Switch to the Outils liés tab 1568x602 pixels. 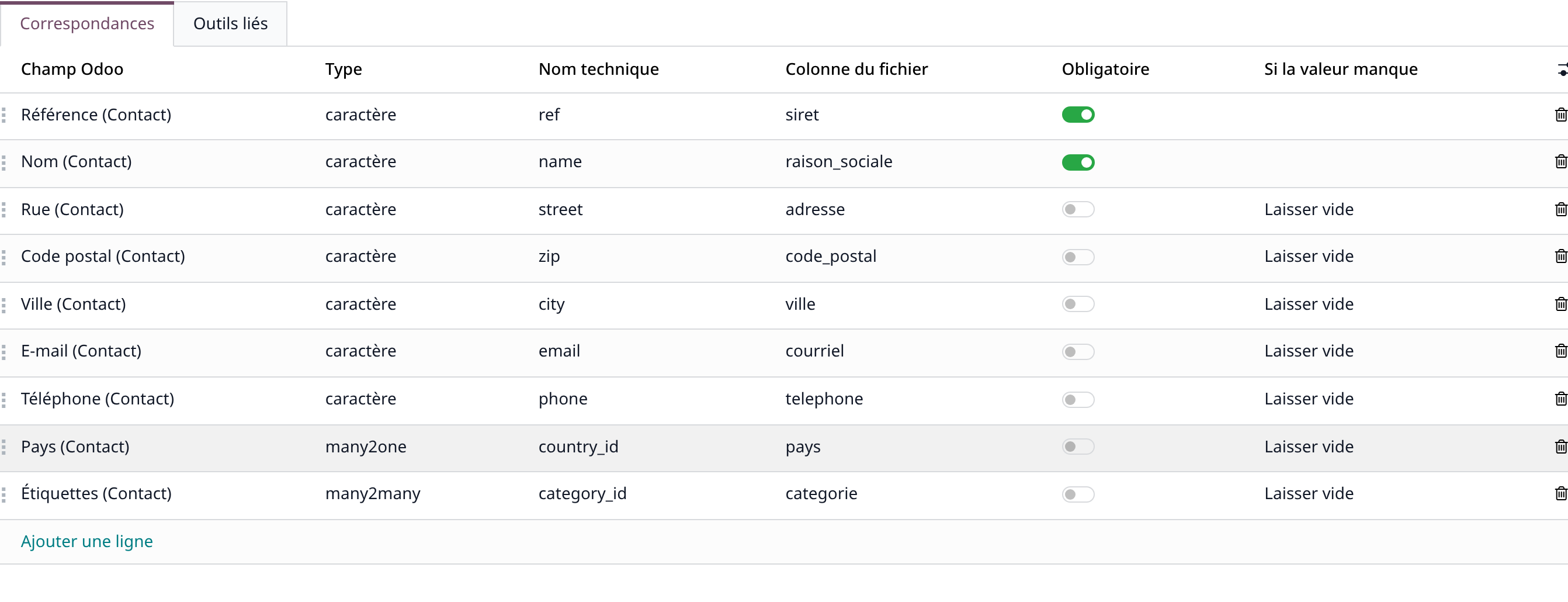231,24
